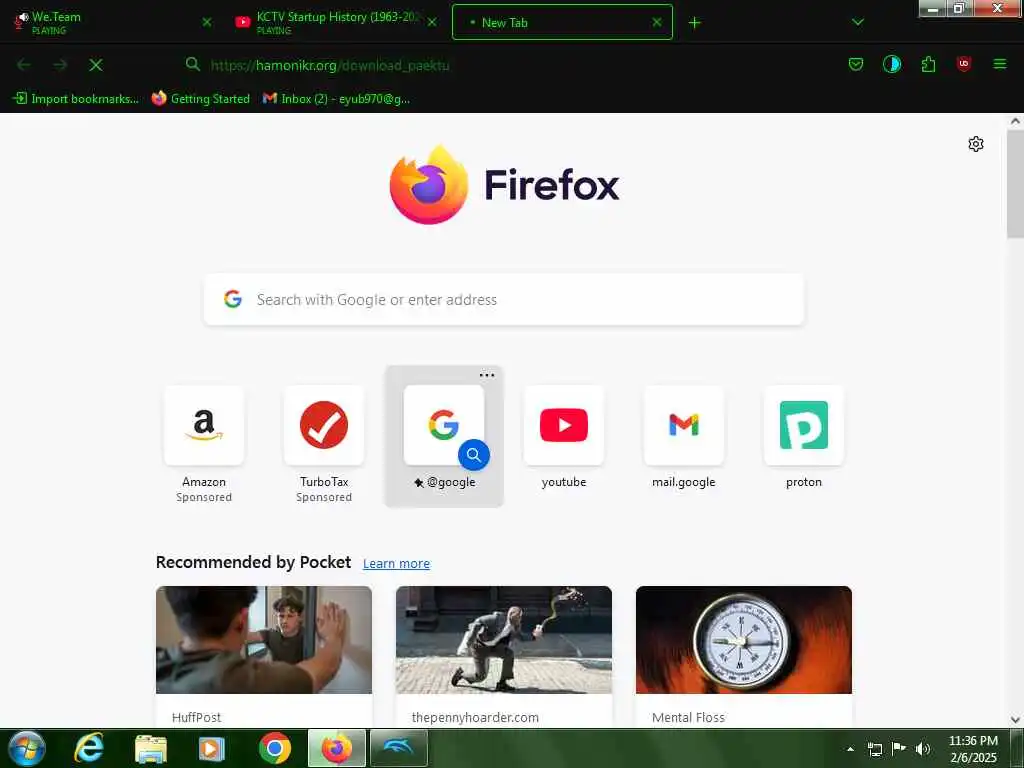This screenshot has width=1024, height=768.
Task: Show hidden system tray icons
Action: (850, 749)
